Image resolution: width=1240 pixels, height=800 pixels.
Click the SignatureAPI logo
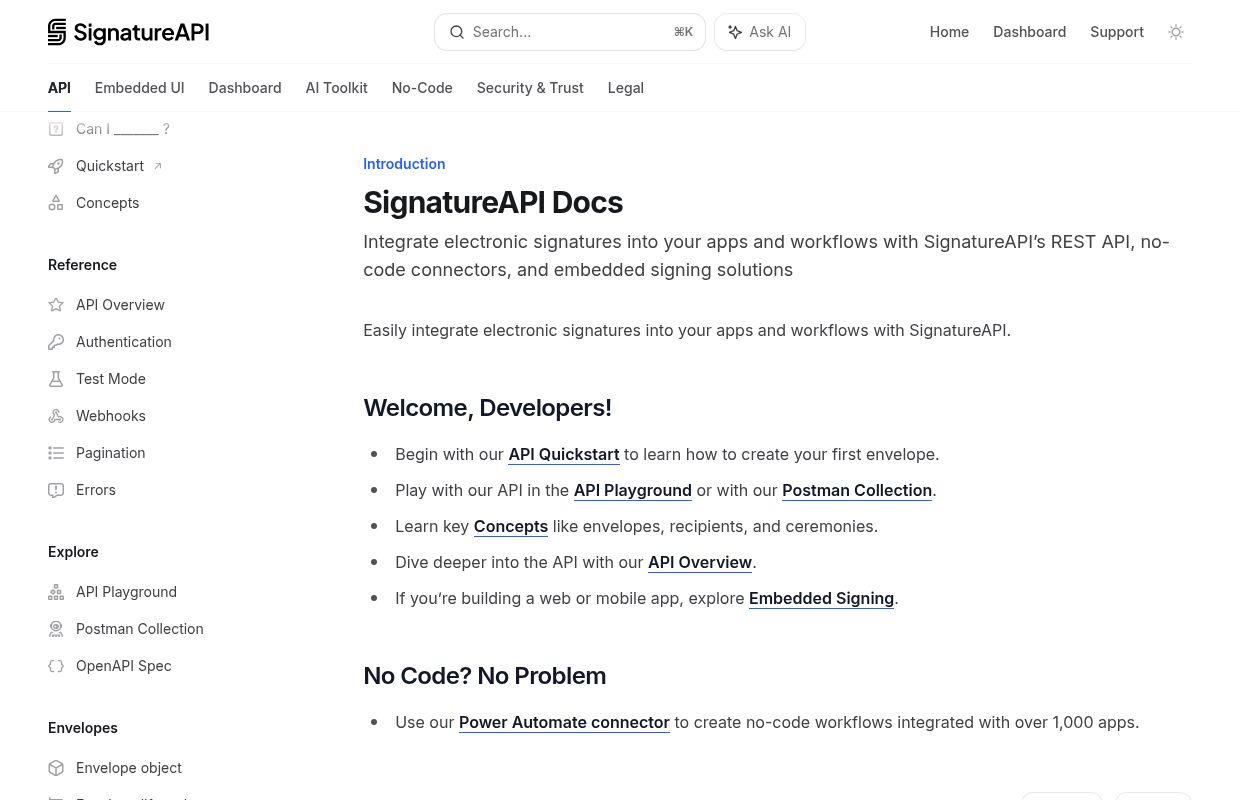(128, 32)
